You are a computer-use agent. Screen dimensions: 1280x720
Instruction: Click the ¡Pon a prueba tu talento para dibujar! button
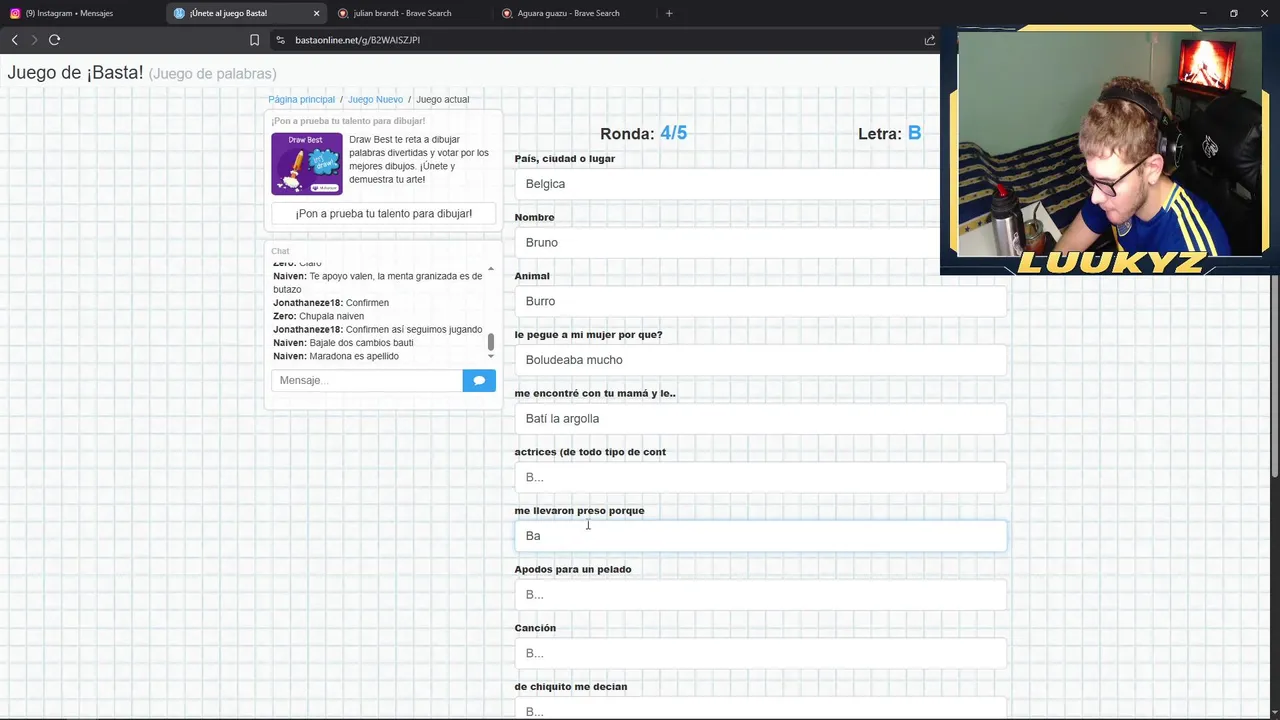[x=384, y=213]
